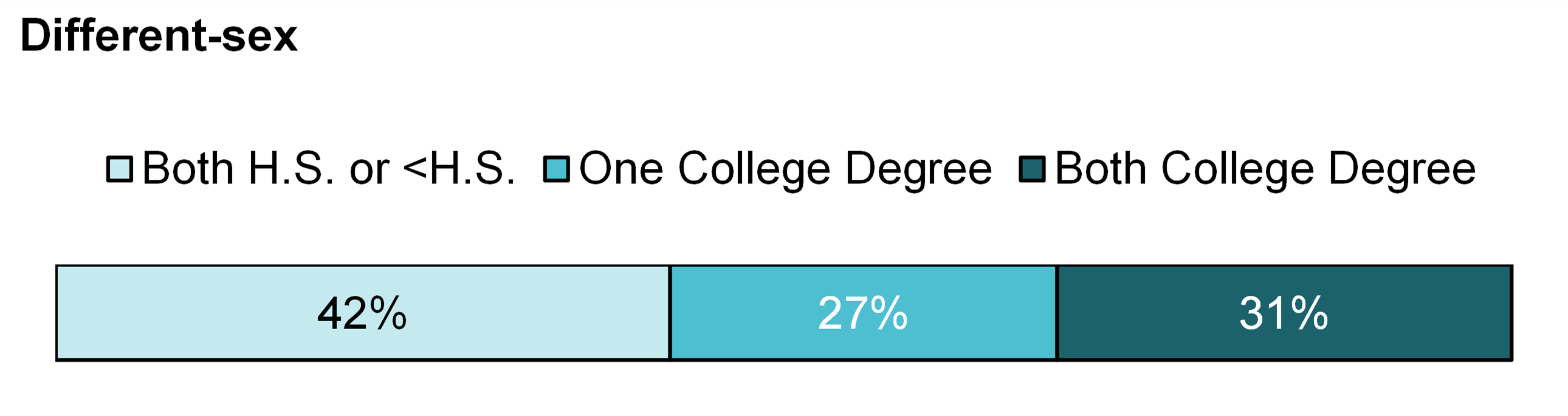The height and width of the screenshot is (416, 1568).
Task: Click the "Both College Degree" legend text
Action: point(1265,168)
